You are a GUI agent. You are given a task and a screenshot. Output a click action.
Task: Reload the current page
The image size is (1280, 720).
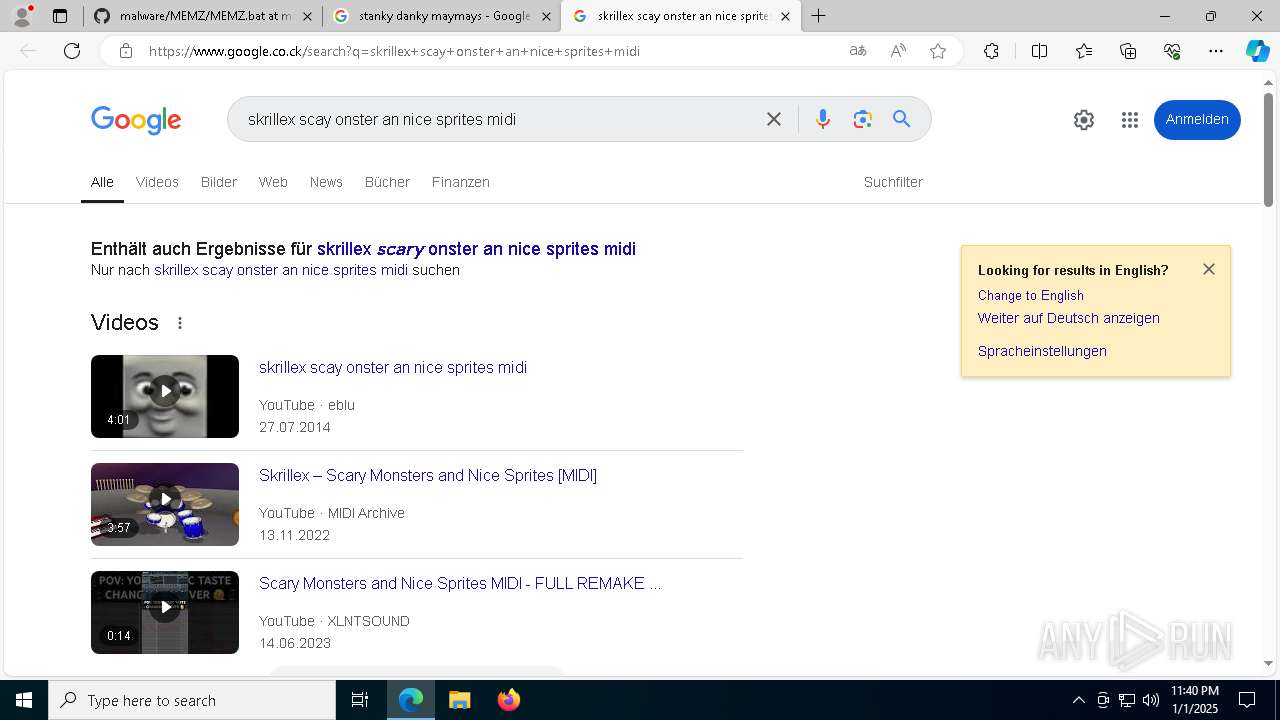click(x=72, y=51)
